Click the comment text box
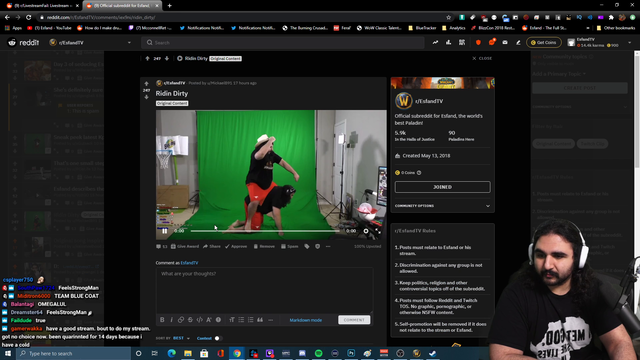 click(x=264, y=291)
